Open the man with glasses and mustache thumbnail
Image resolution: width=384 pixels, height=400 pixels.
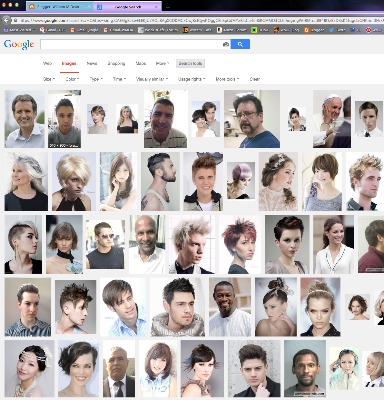(x=252, y=119)
